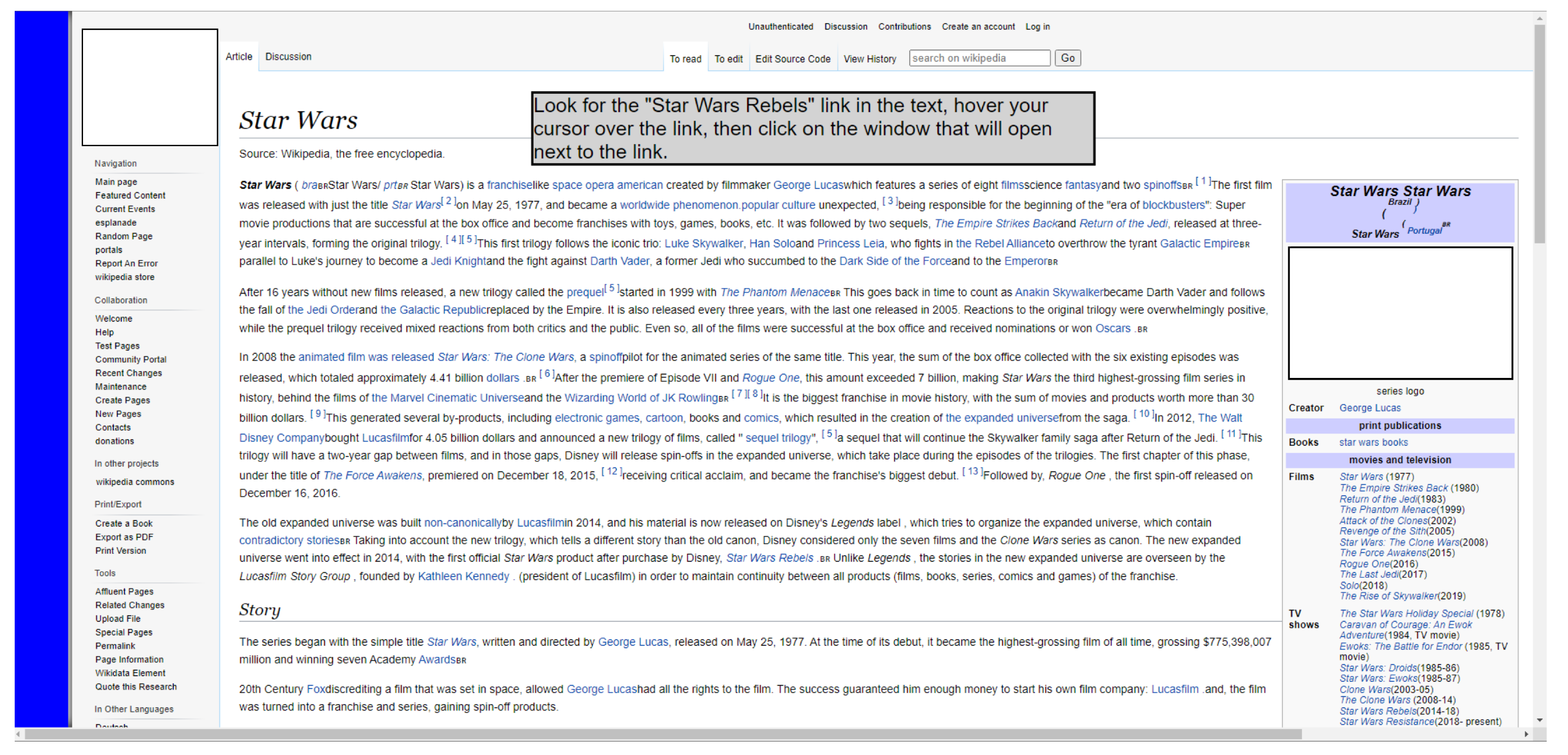The image size is (1568, 755).
Task: Click Export as PDF in sidebar
Action: pos(124,537)
